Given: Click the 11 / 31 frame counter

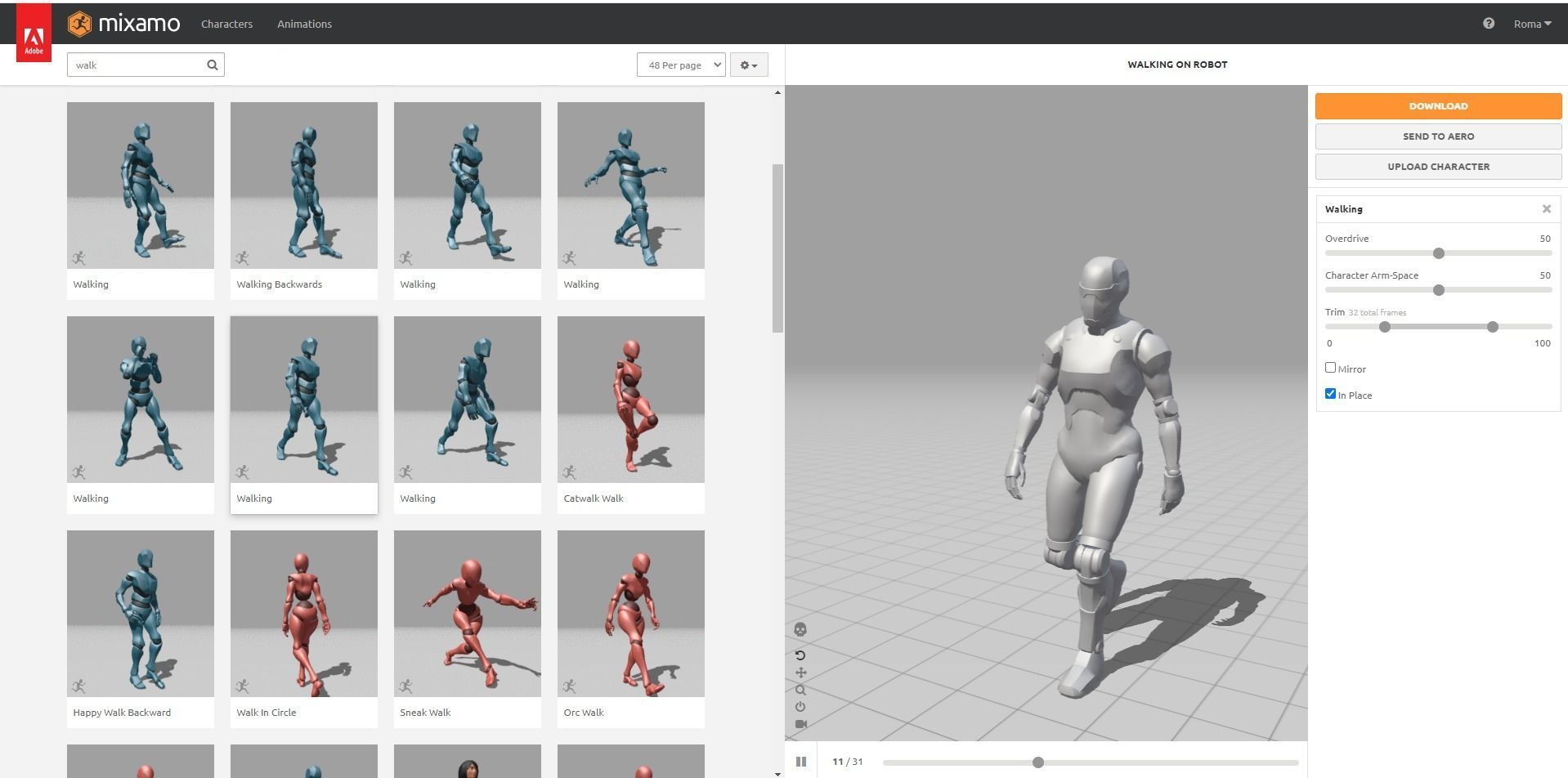Looking at the screenshot, I should coord(848,762).
